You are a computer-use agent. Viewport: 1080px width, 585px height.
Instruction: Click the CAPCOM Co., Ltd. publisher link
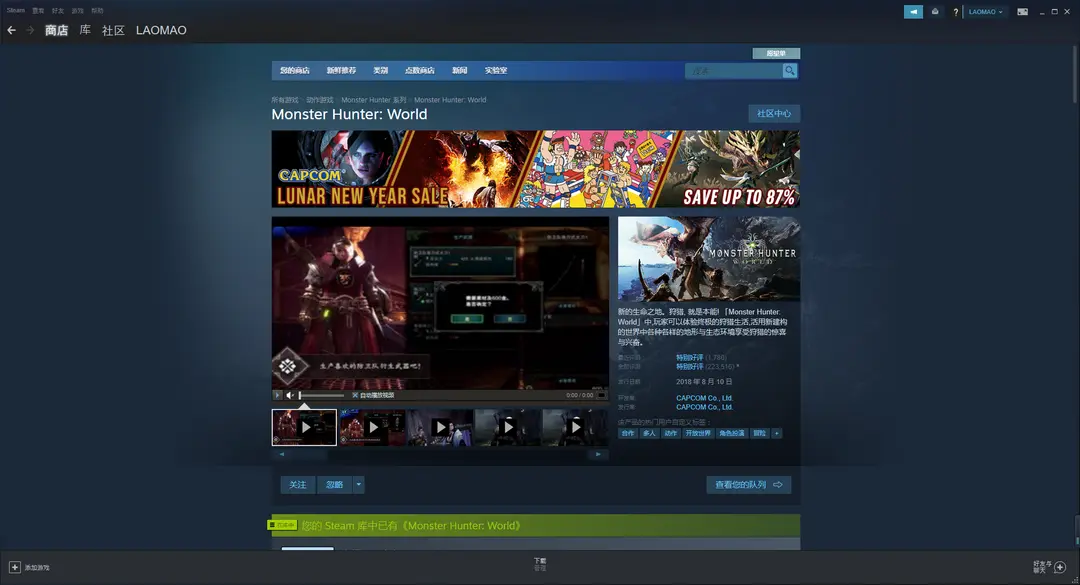coord(704,407)
